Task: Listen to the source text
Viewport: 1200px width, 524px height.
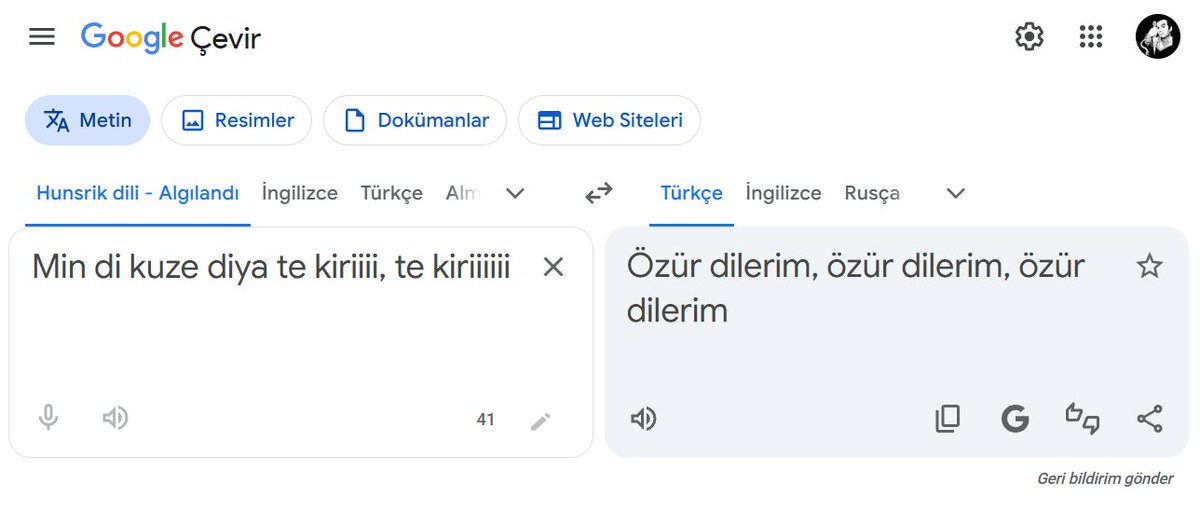Action: point(115,418)
